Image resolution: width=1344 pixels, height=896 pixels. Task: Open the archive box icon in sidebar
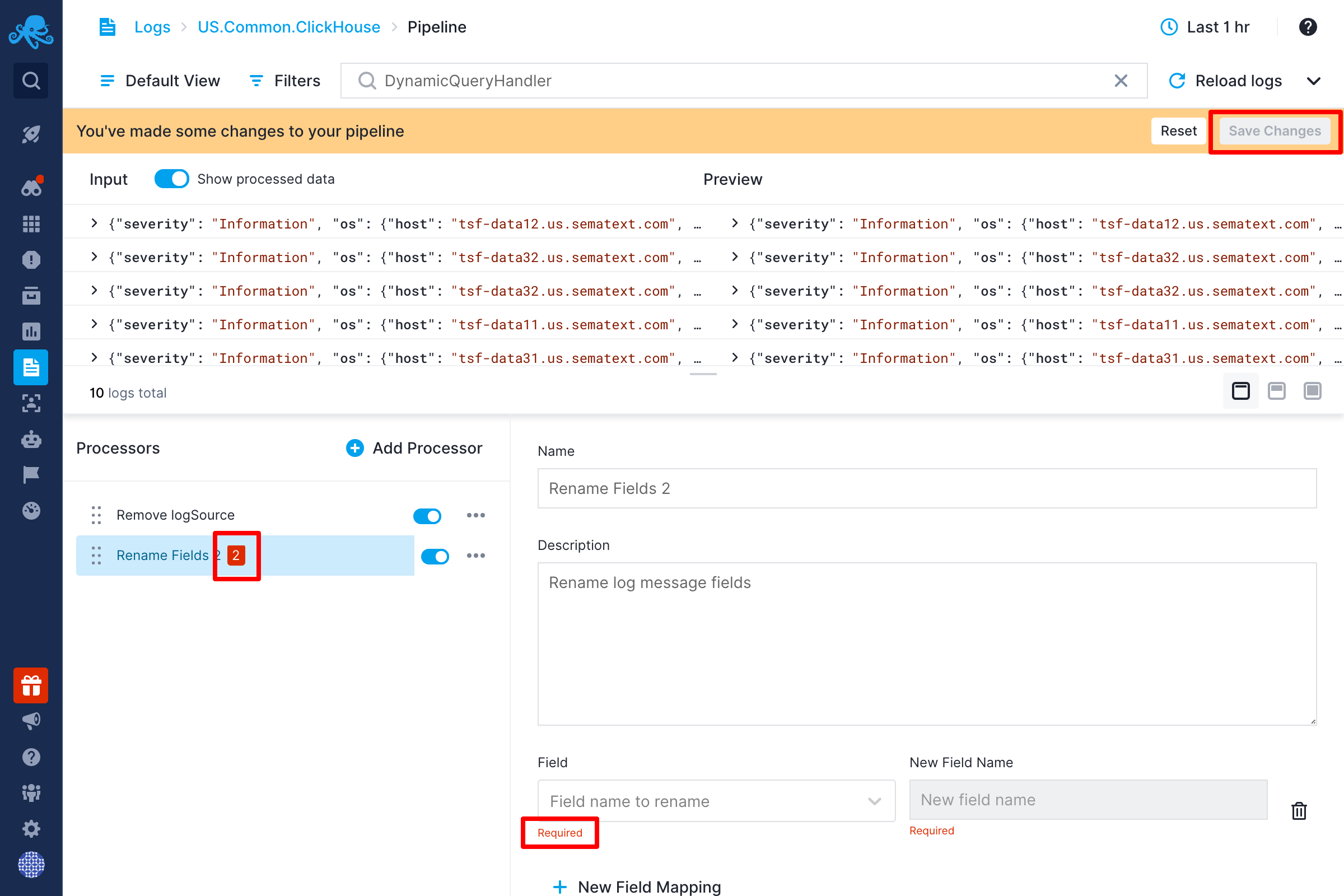(31, 296)
